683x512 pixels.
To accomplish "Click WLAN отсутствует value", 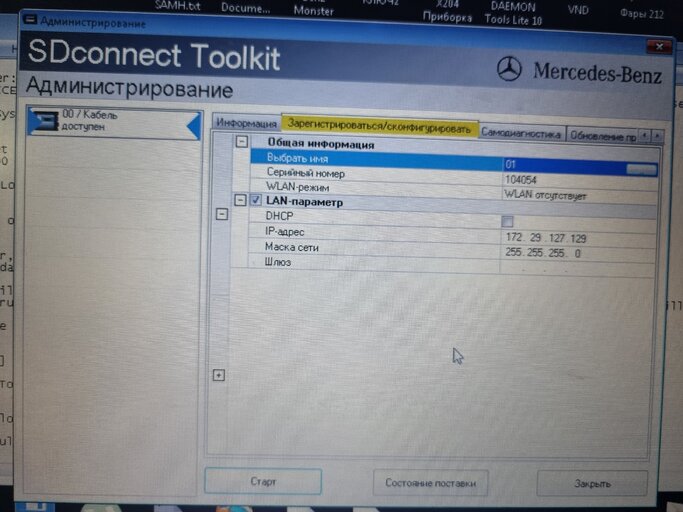I will [x=544, y=195].
